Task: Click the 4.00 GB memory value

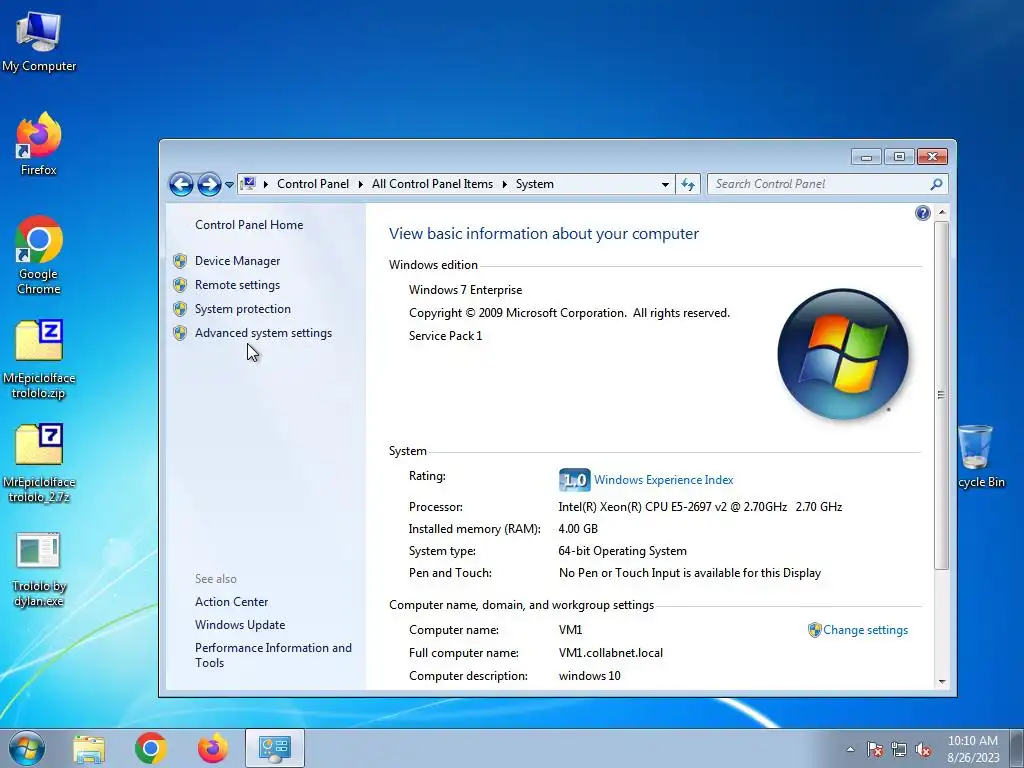Action: click(x=578, y=529)
